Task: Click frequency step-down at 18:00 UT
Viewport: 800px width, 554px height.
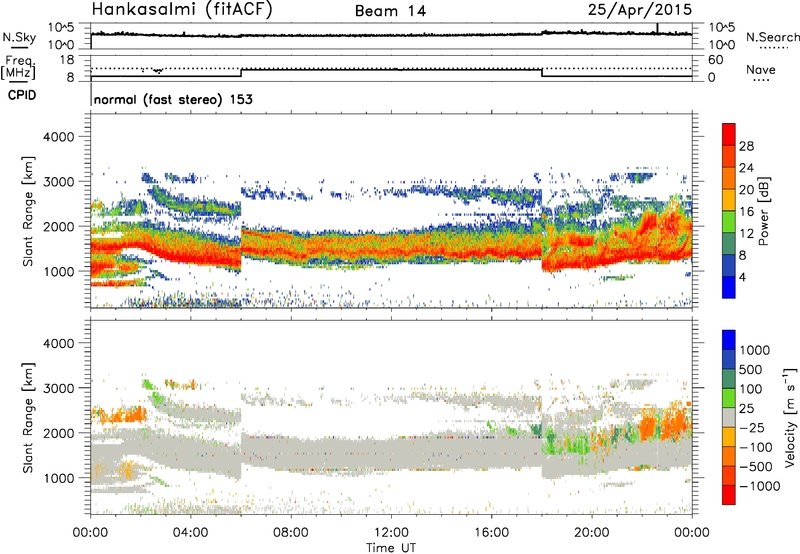Action: [x=542, y=73]
